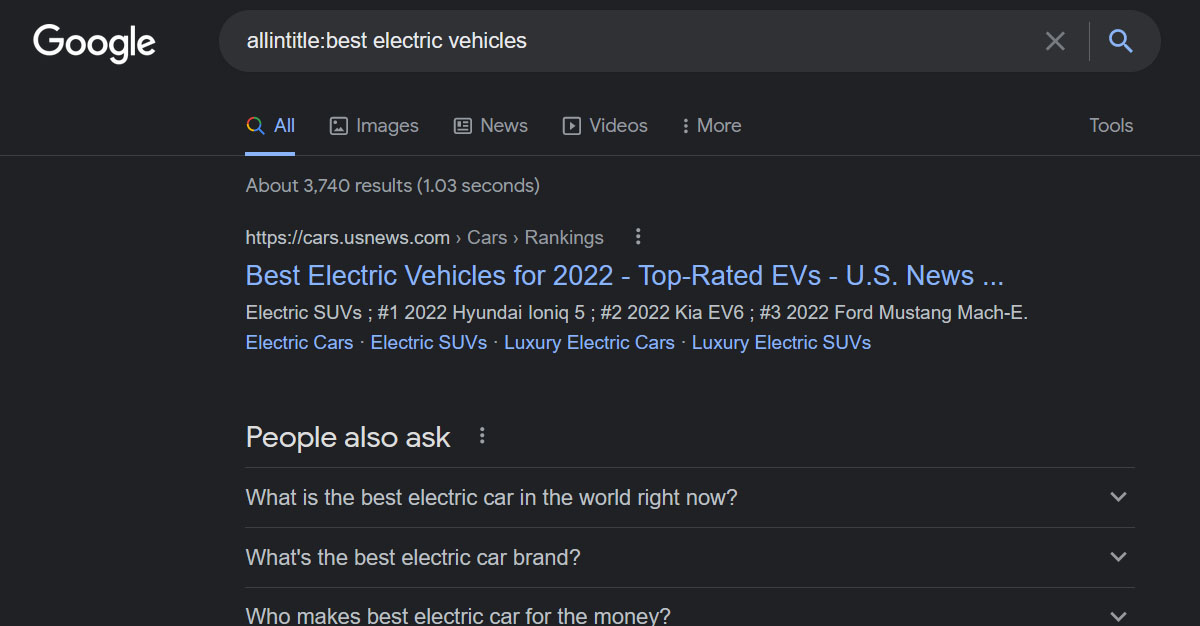Open the three-dot menu beside the usnews.com URL

click(x=638, y=237)
